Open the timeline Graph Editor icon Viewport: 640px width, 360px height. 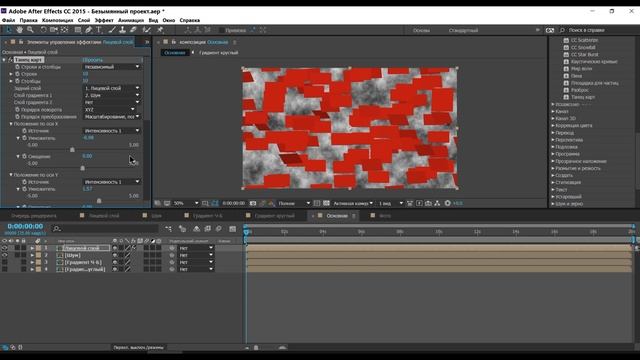(x=233, y=229)
